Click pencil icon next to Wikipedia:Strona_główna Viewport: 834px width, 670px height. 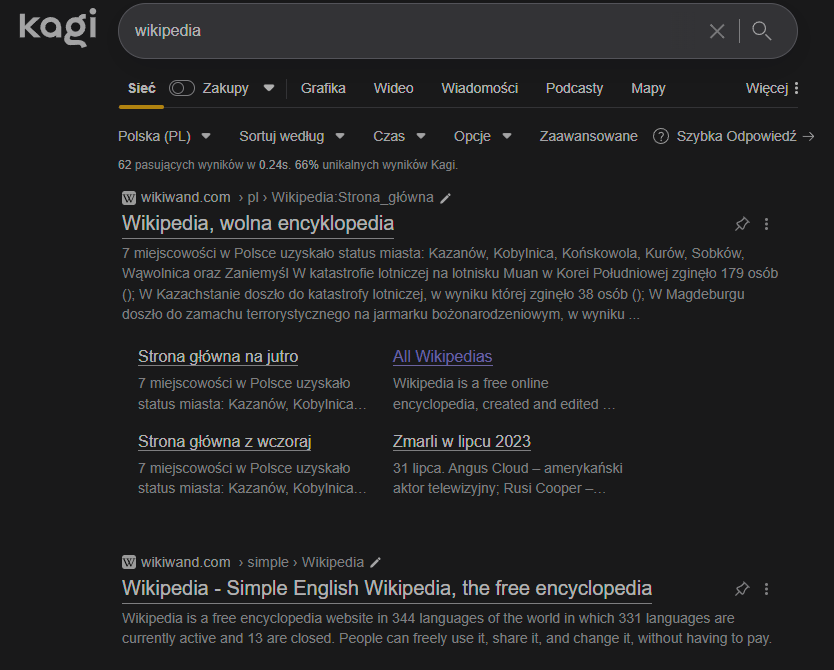pos(446,198)
